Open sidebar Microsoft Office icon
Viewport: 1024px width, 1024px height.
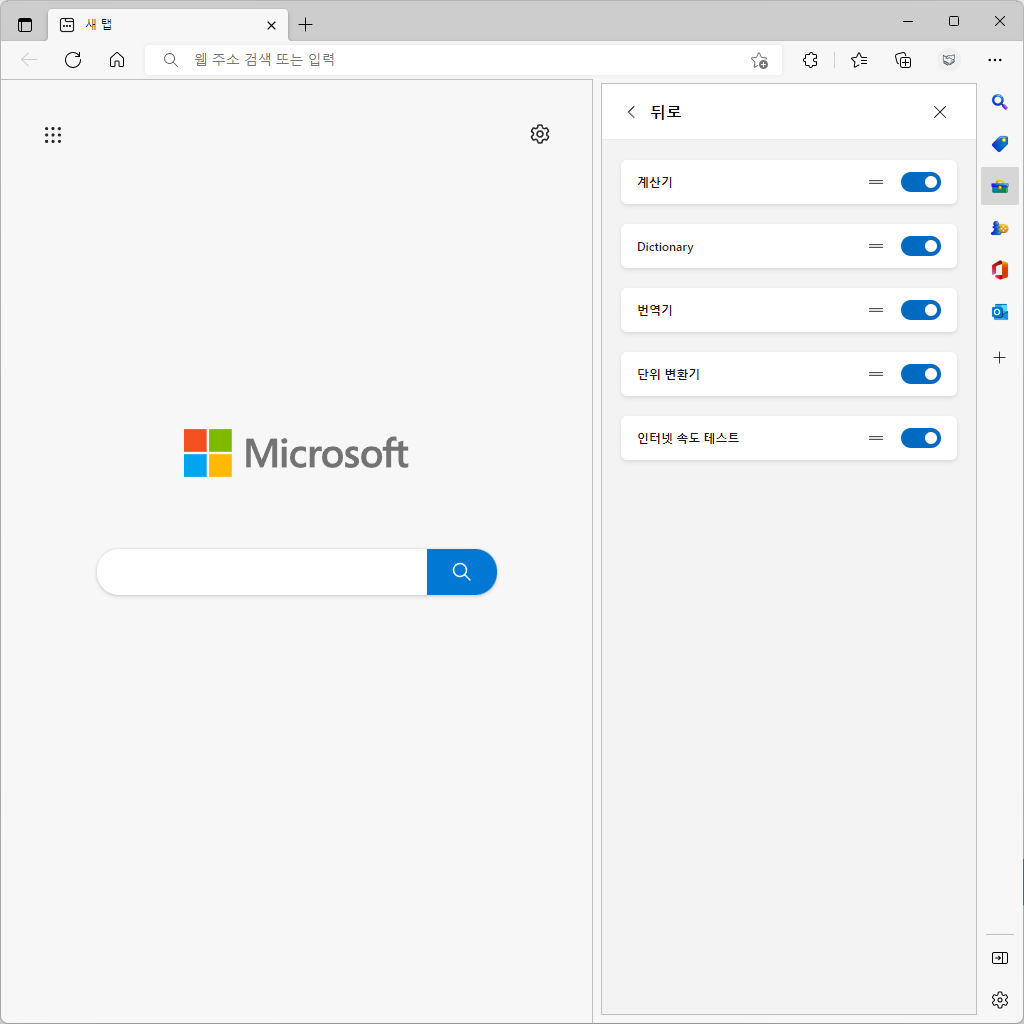pos(999,270)
